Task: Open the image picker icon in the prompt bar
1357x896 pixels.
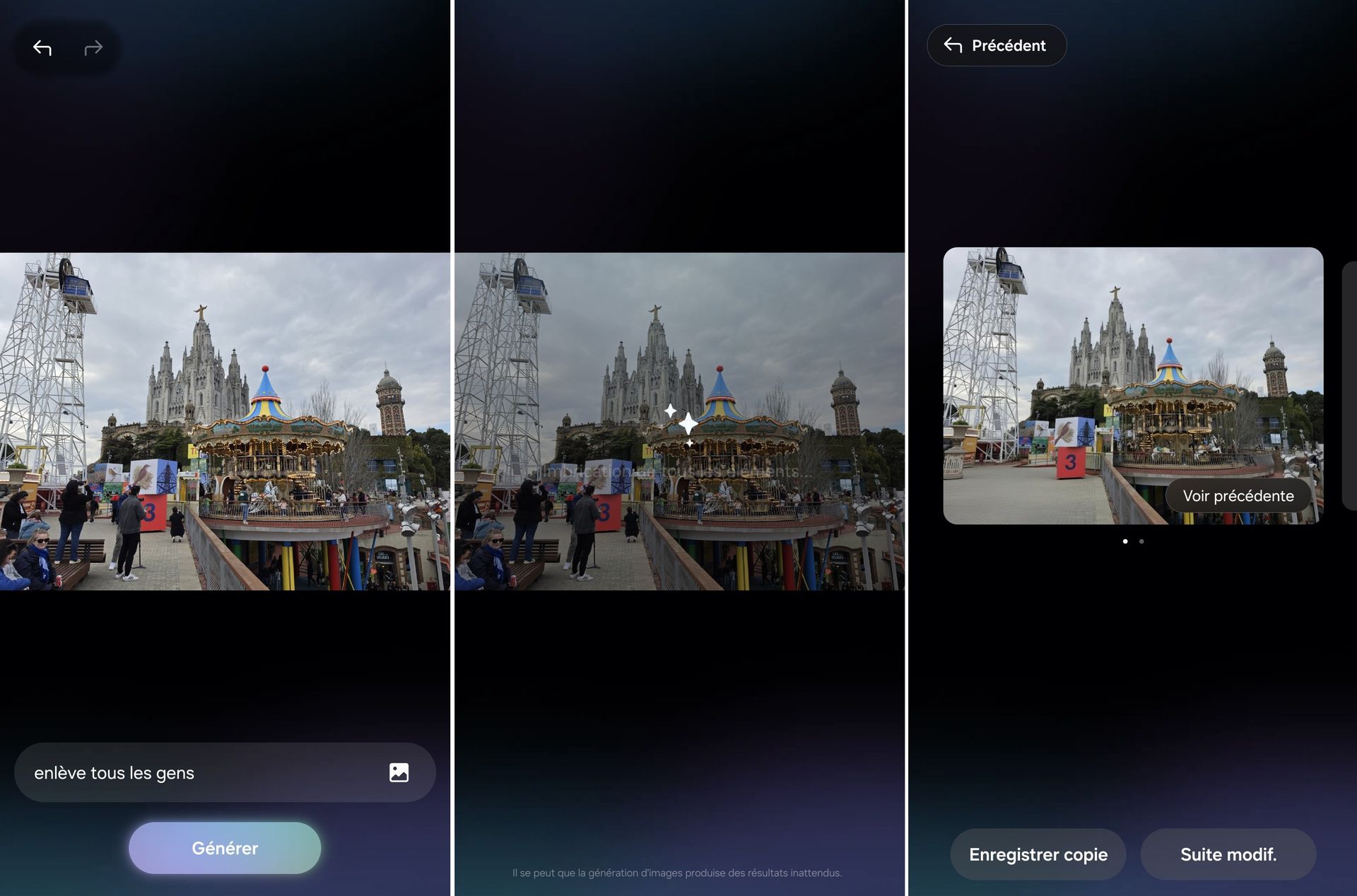Action: coord(399,772)
